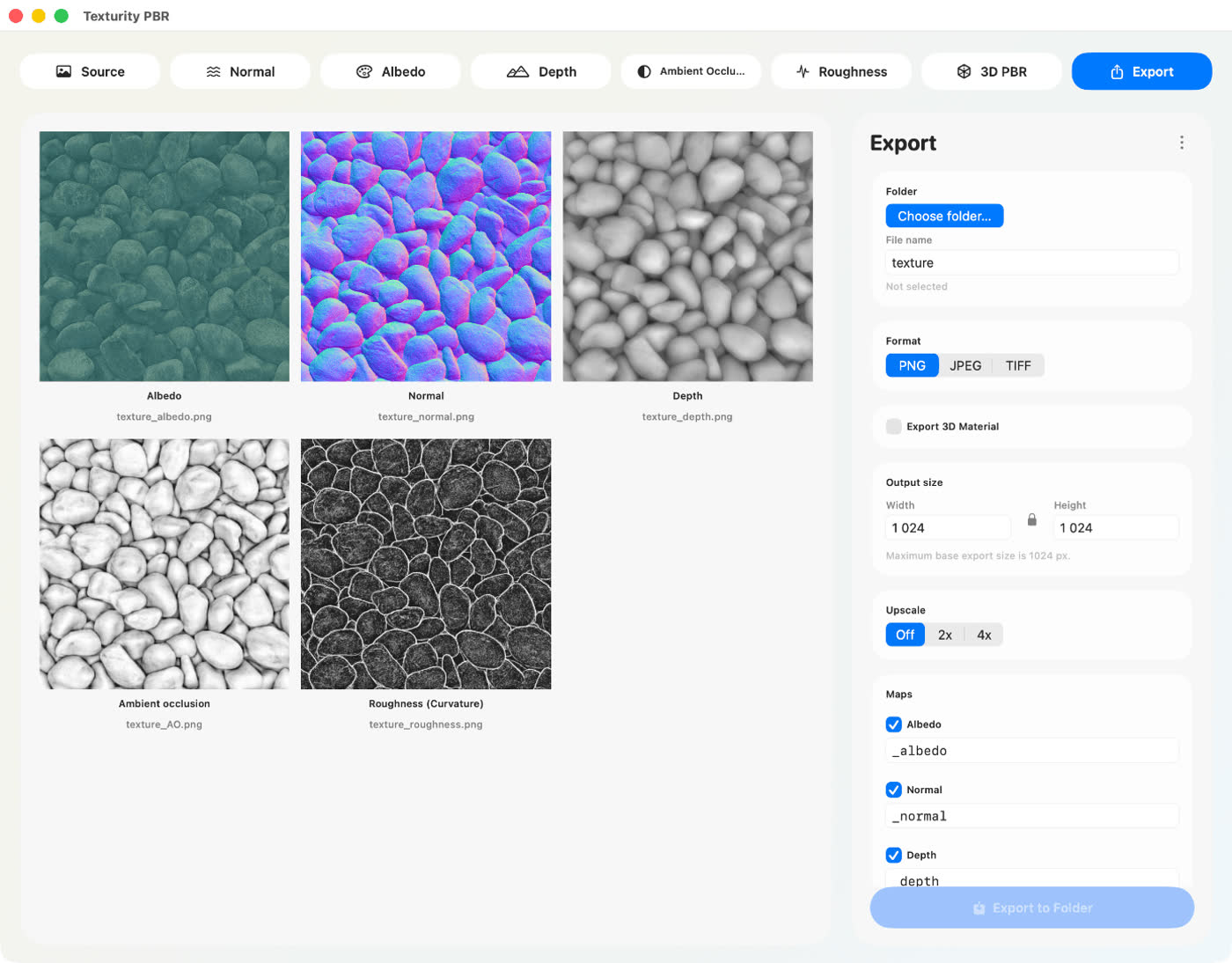Click the Ambient occlusion caption
The width and height of the screenshot is (1232, 963).
[x=165, y=703]
